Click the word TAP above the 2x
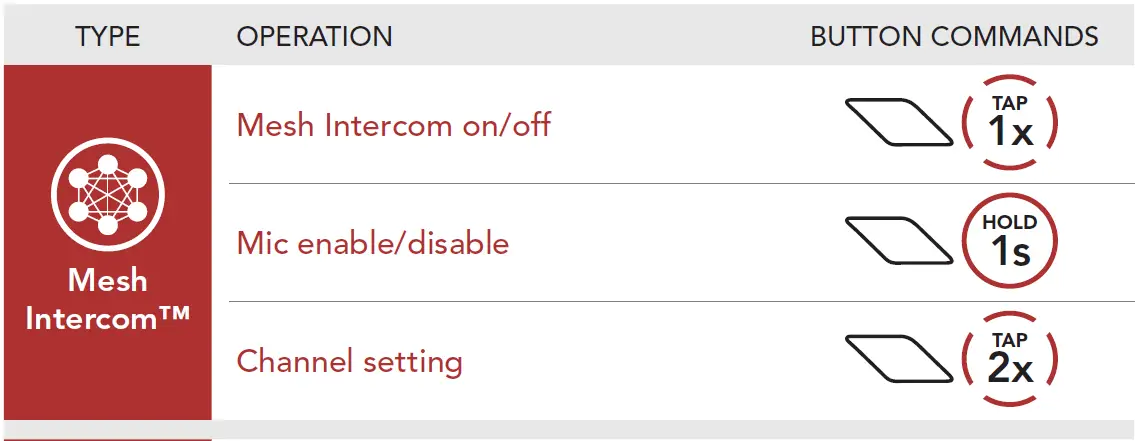Viewport: 1135px width, 441px height. pyautogui.click(x=1010, y=340)
